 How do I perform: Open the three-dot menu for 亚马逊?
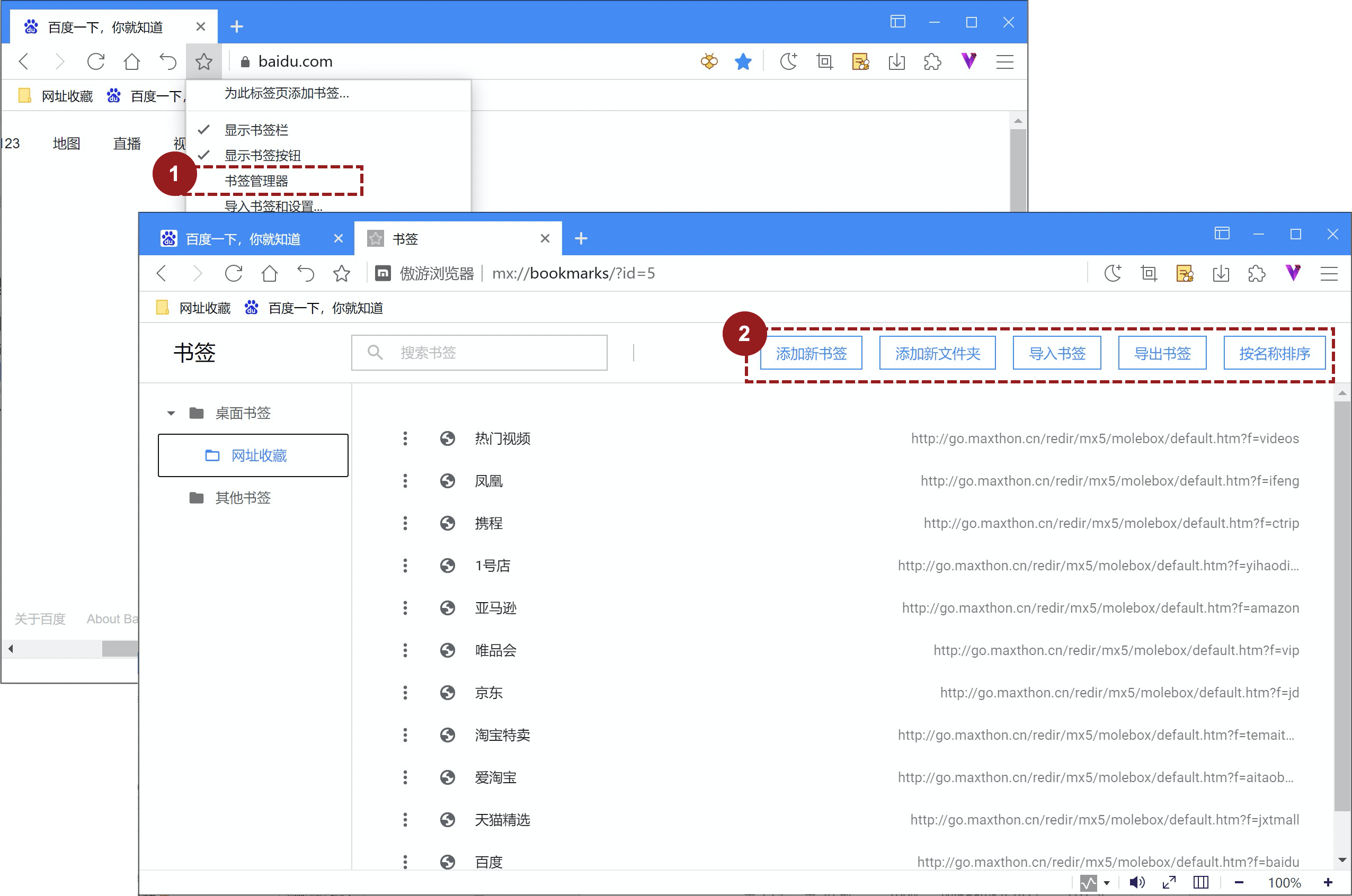click(x=405, y=607)
